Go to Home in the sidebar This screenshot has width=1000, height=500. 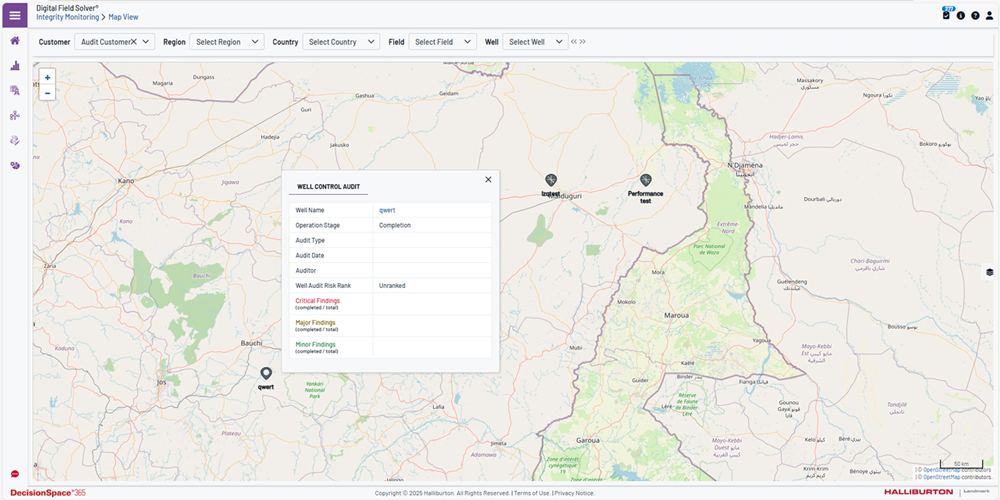pyautogui.click(x=15, y=41)
